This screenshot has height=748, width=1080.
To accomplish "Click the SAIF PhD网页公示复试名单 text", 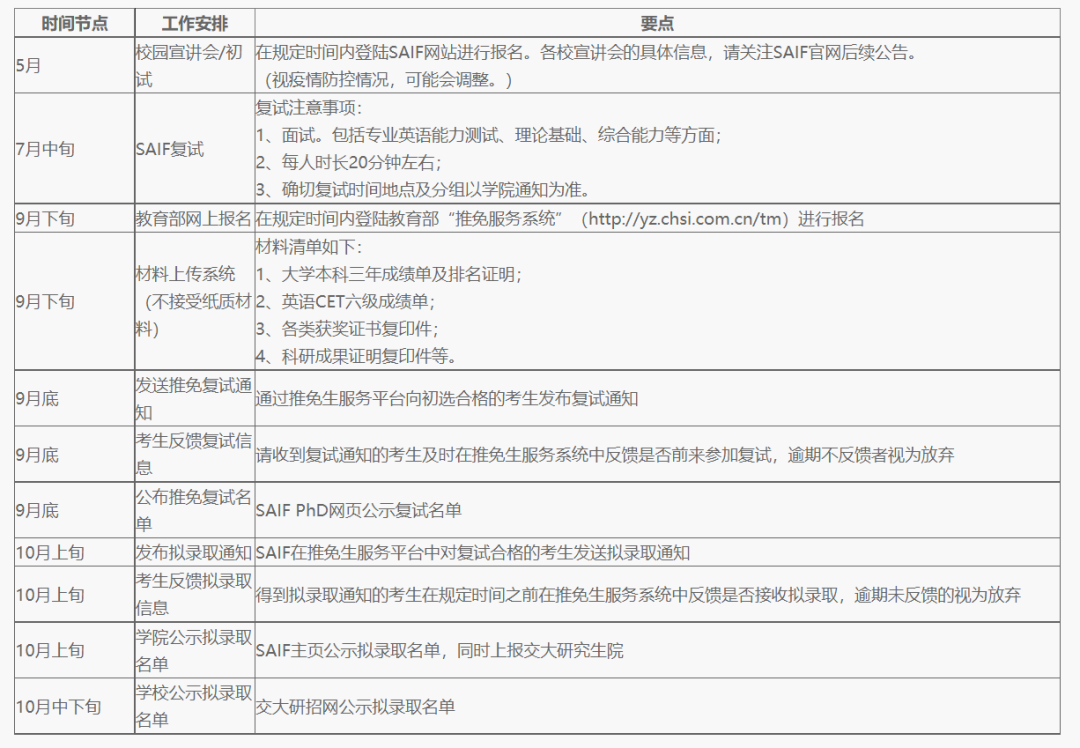I will (358, 510).
